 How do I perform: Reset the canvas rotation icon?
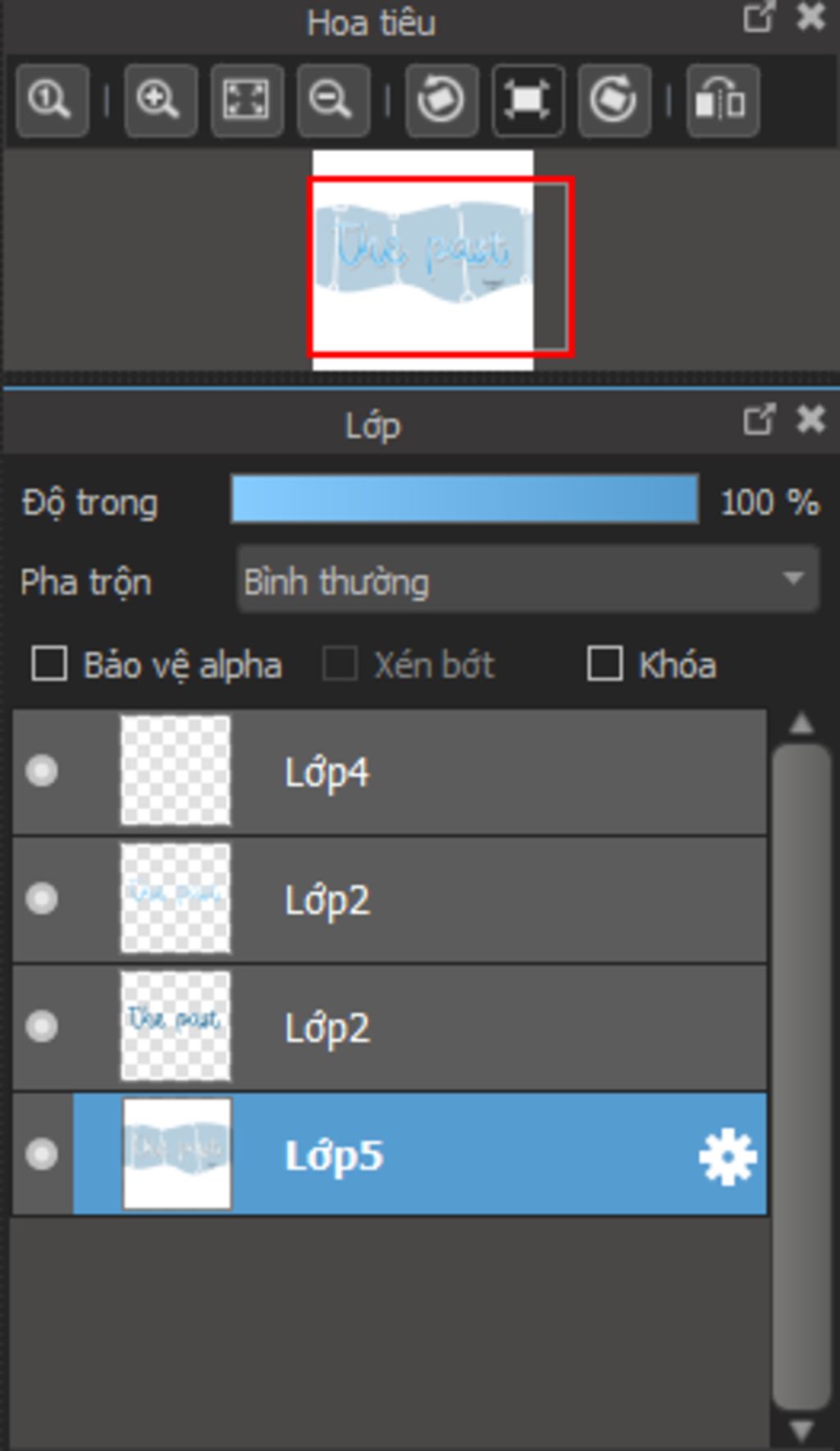pos(527,101)
